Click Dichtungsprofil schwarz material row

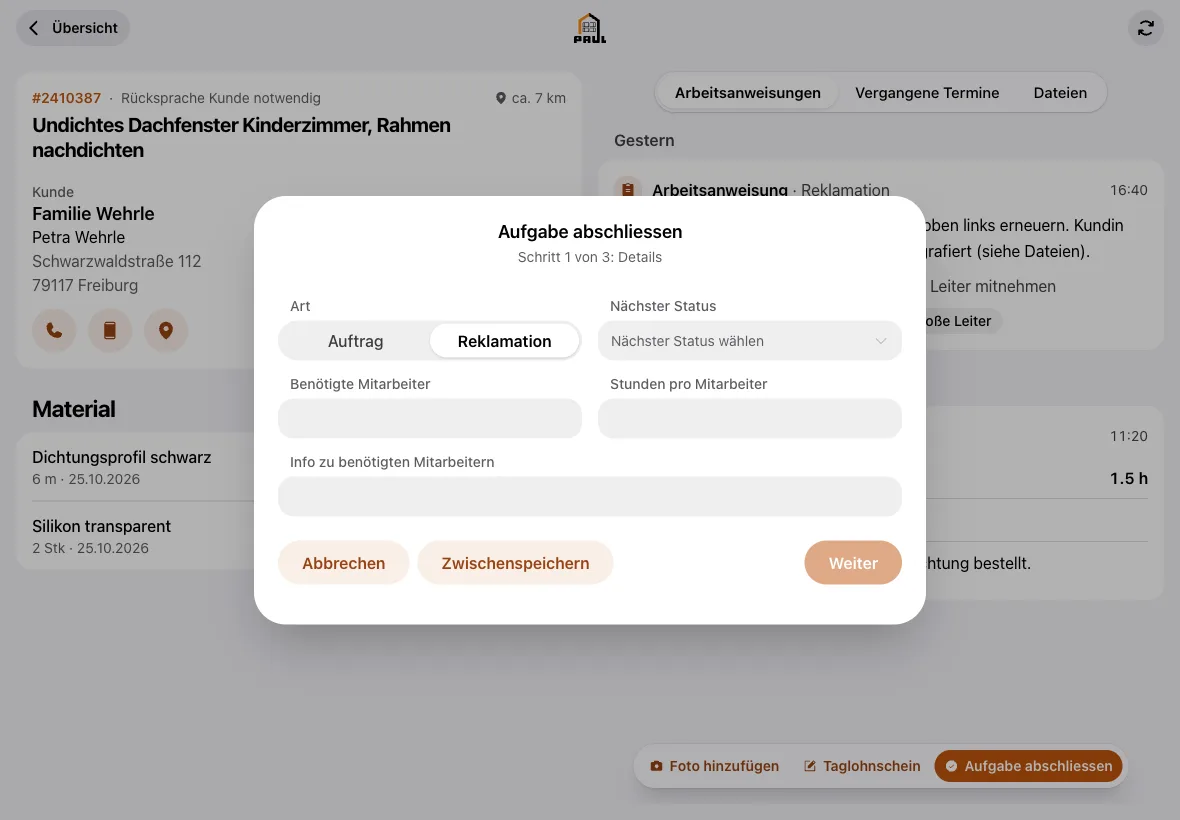[143, 467]
